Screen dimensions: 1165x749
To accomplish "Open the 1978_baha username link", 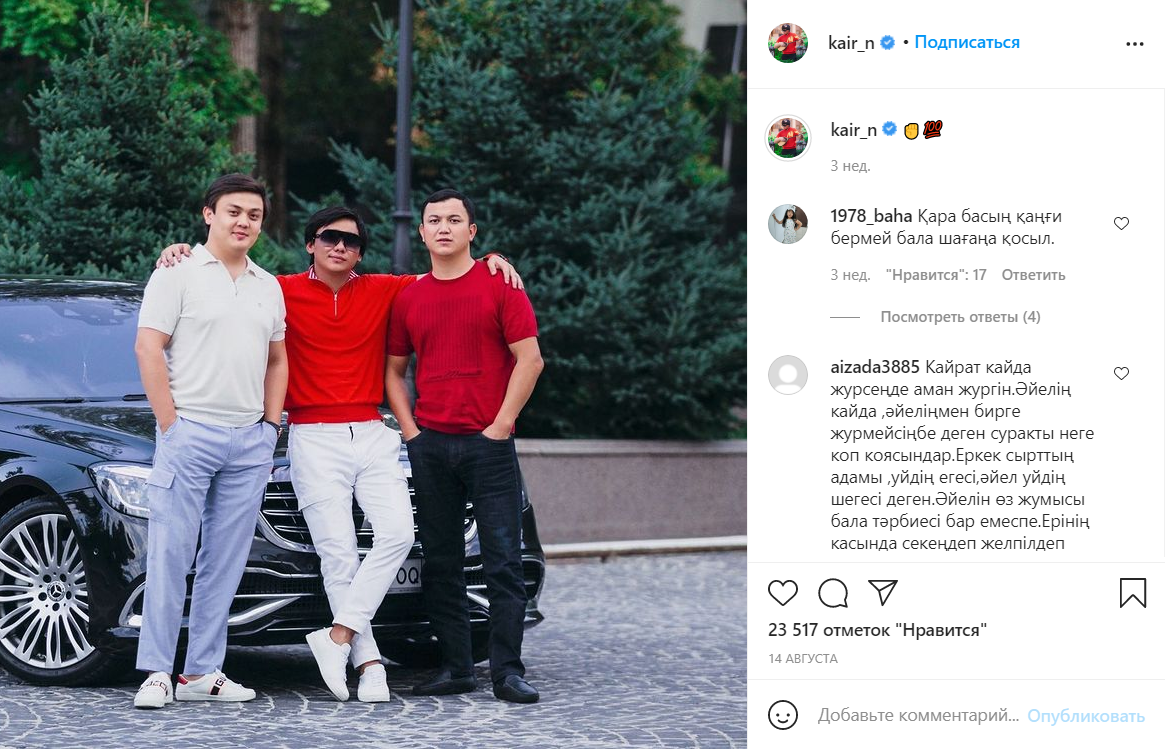I will (871, 216).
